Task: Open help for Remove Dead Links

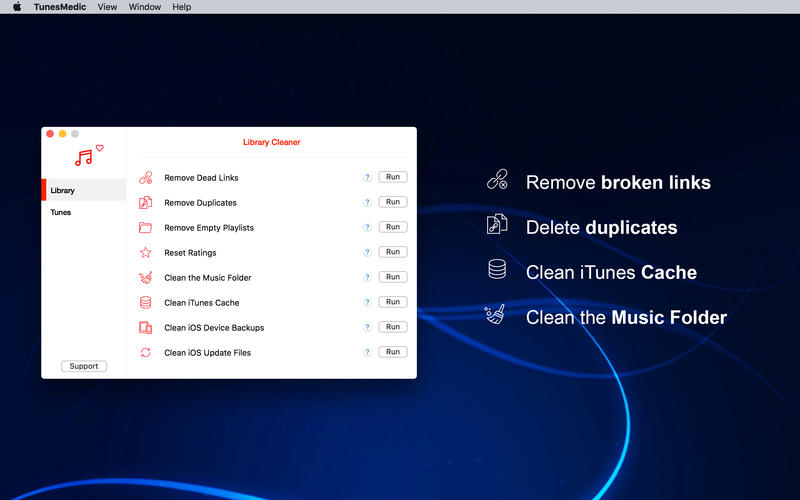Action: pos(367,178)
